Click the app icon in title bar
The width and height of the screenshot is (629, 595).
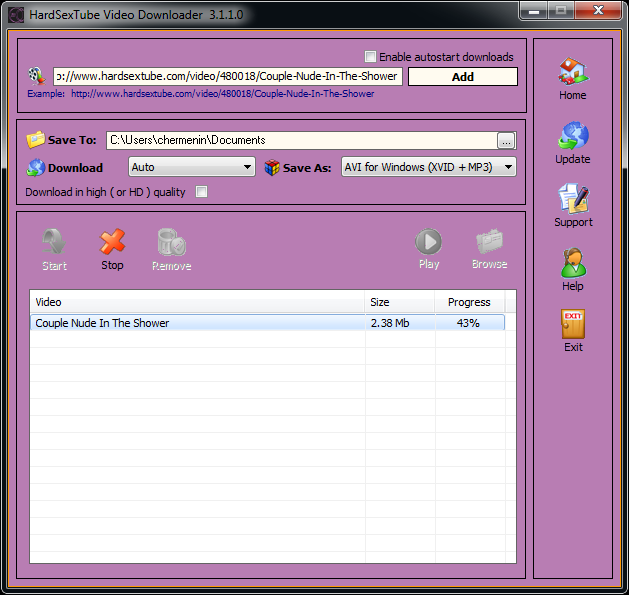[16, 15]
